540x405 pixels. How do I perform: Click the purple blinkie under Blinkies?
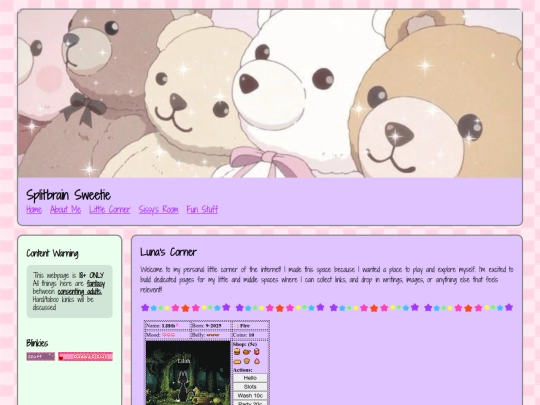pos(41,356)
